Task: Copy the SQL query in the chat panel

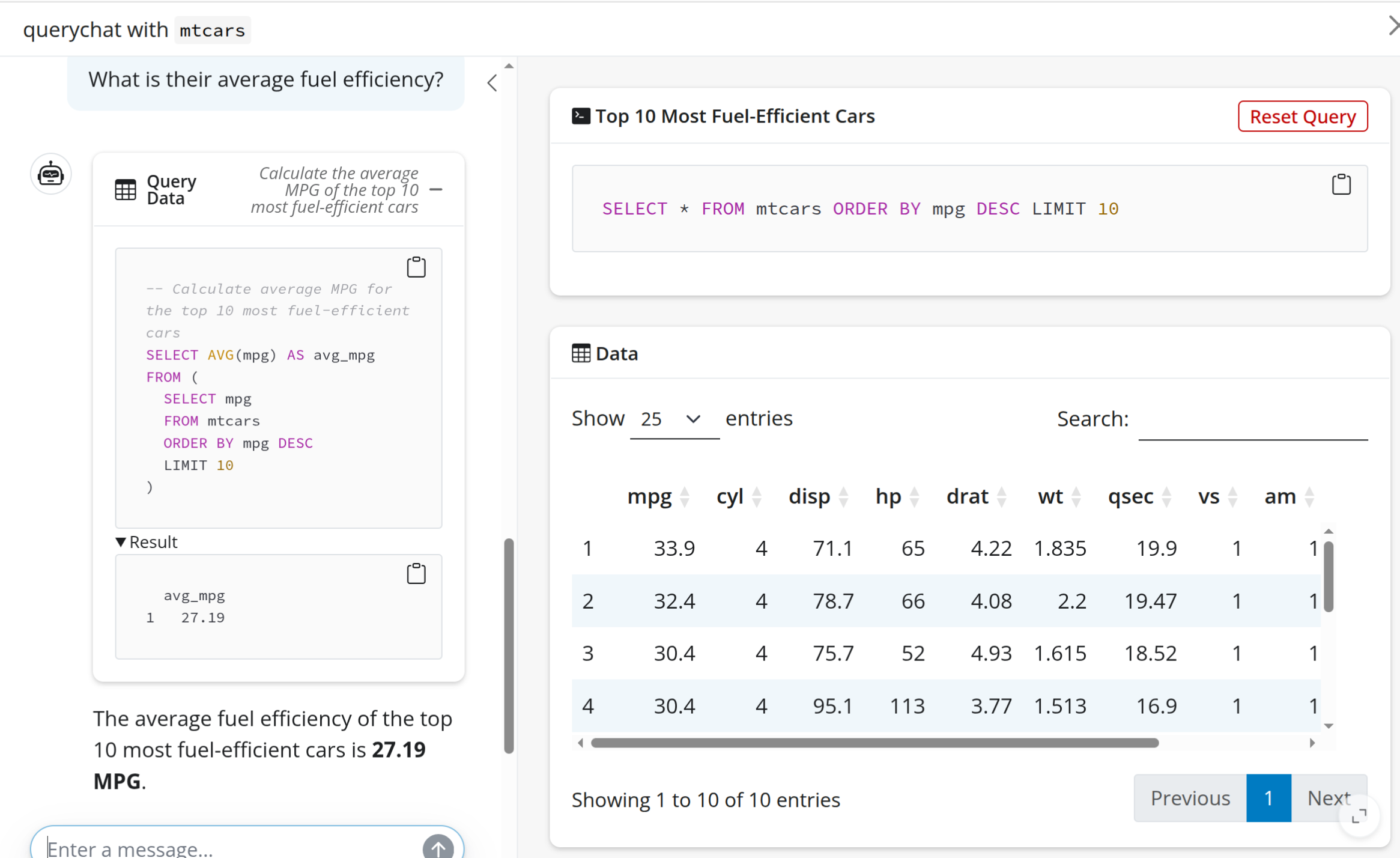Action: [x=416, y=267]
